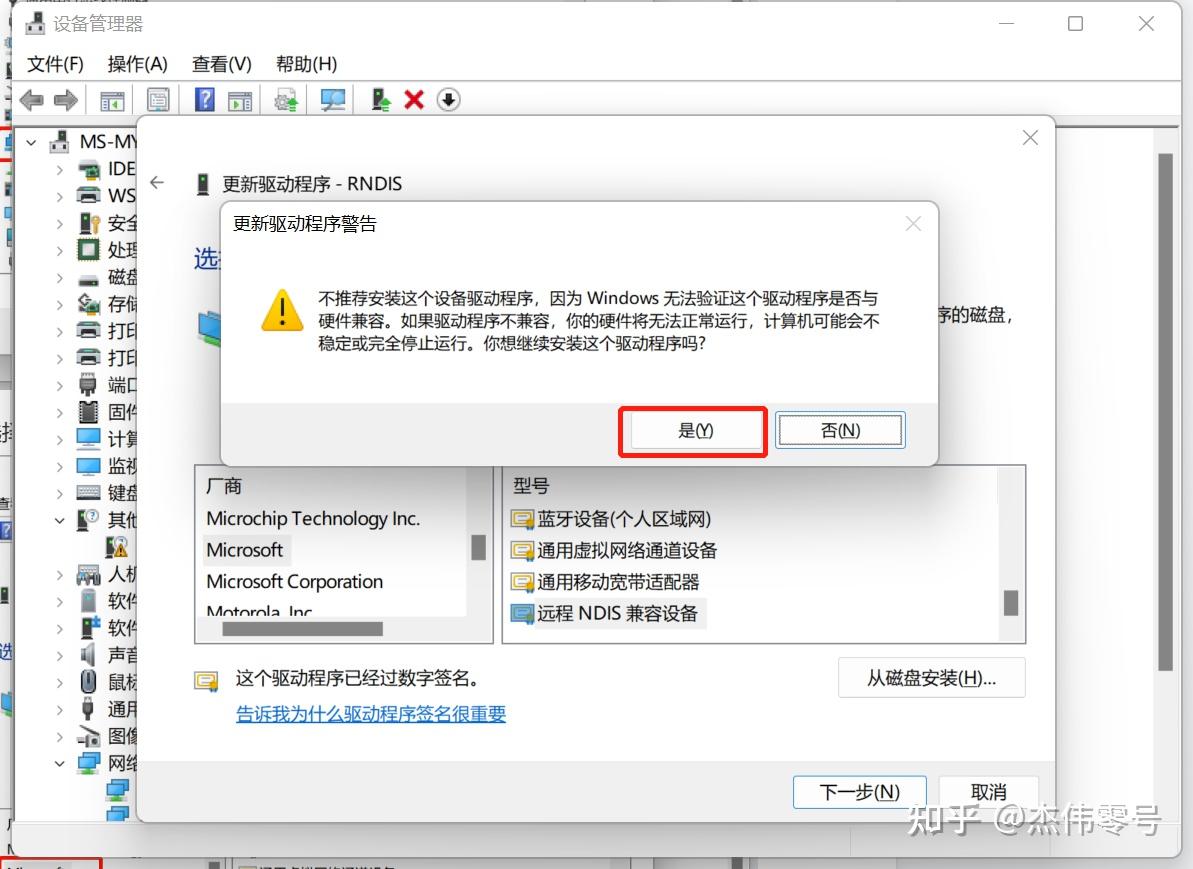Open the blue help question-mark icon
Screen dimensions: 1193x869
coord(205,100)
